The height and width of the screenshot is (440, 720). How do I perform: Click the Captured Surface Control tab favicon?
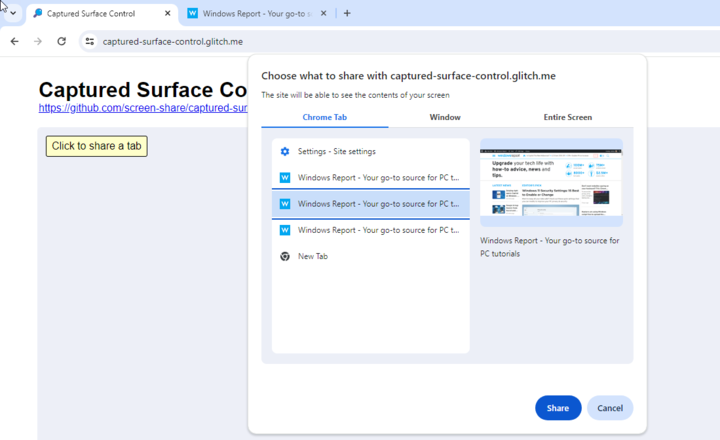click(38, 13)
